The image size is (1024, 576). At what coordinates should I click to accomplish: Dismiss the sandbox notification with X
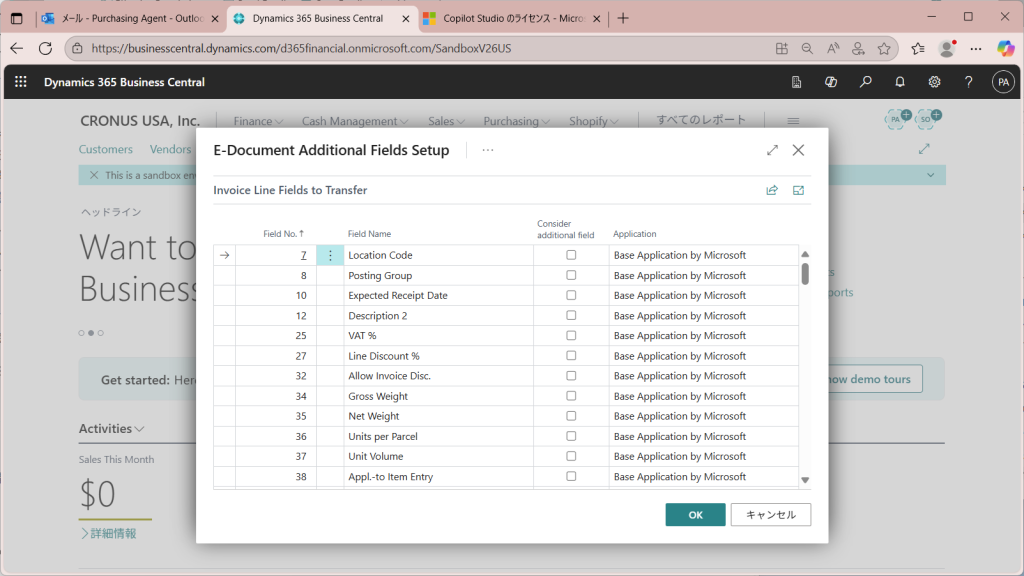tap(94, 175)
